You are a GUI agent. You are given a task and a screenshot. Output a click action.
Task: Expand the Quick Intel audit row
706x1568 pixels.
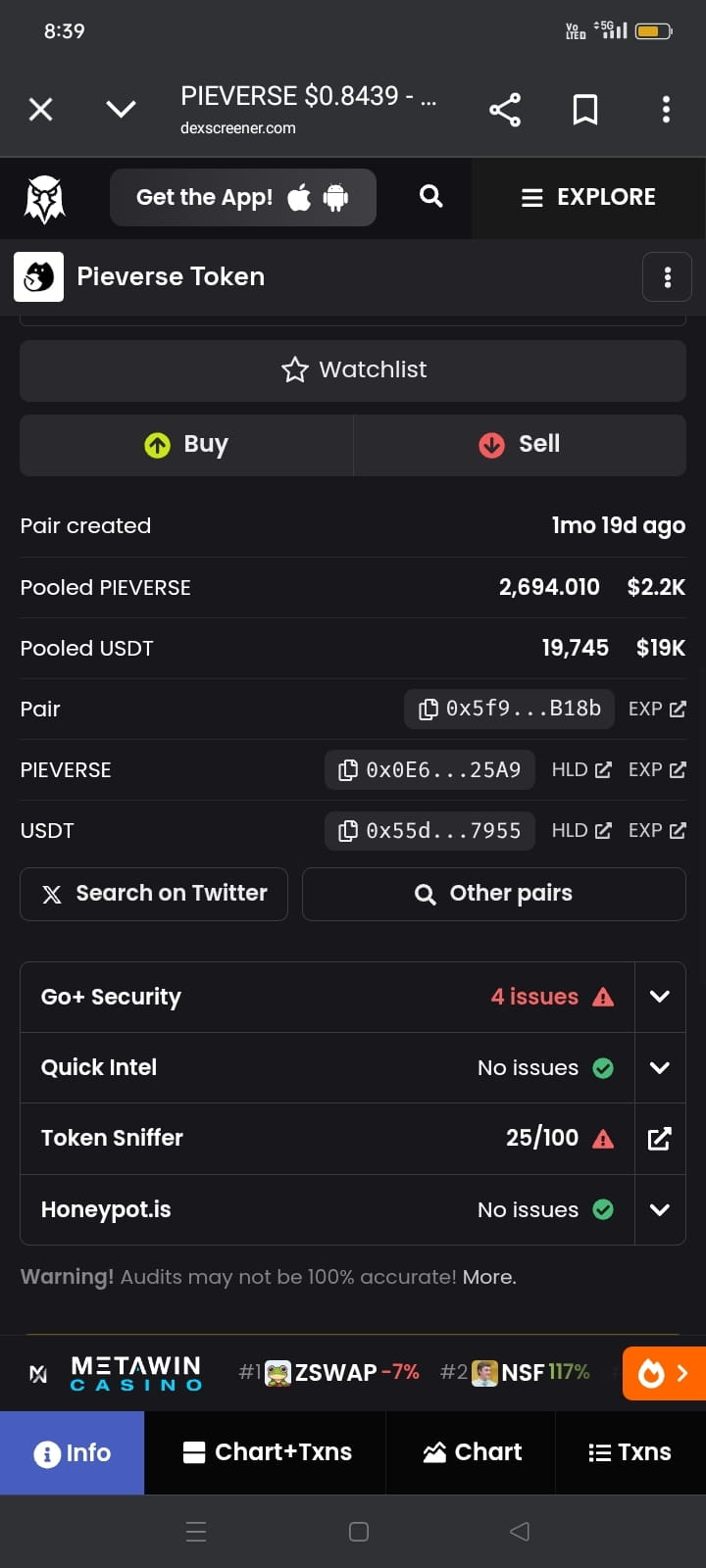pyautogui.click(x=660, y=1068)
